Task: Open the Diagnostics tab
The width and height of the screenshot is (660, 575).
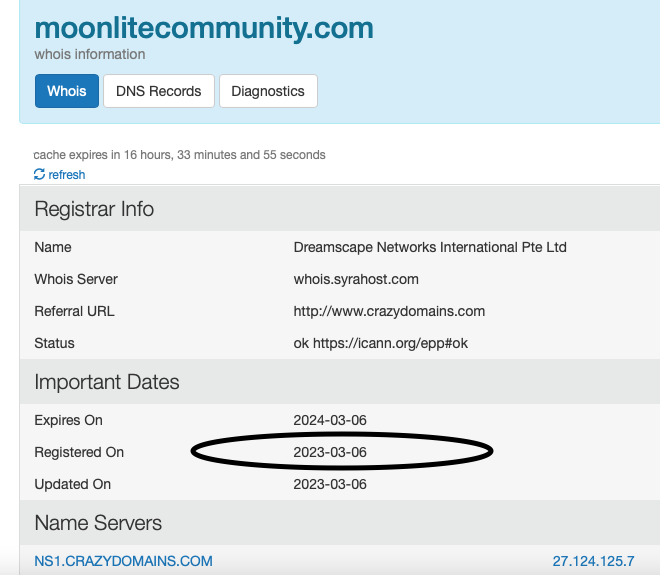Action: point(268,91)
